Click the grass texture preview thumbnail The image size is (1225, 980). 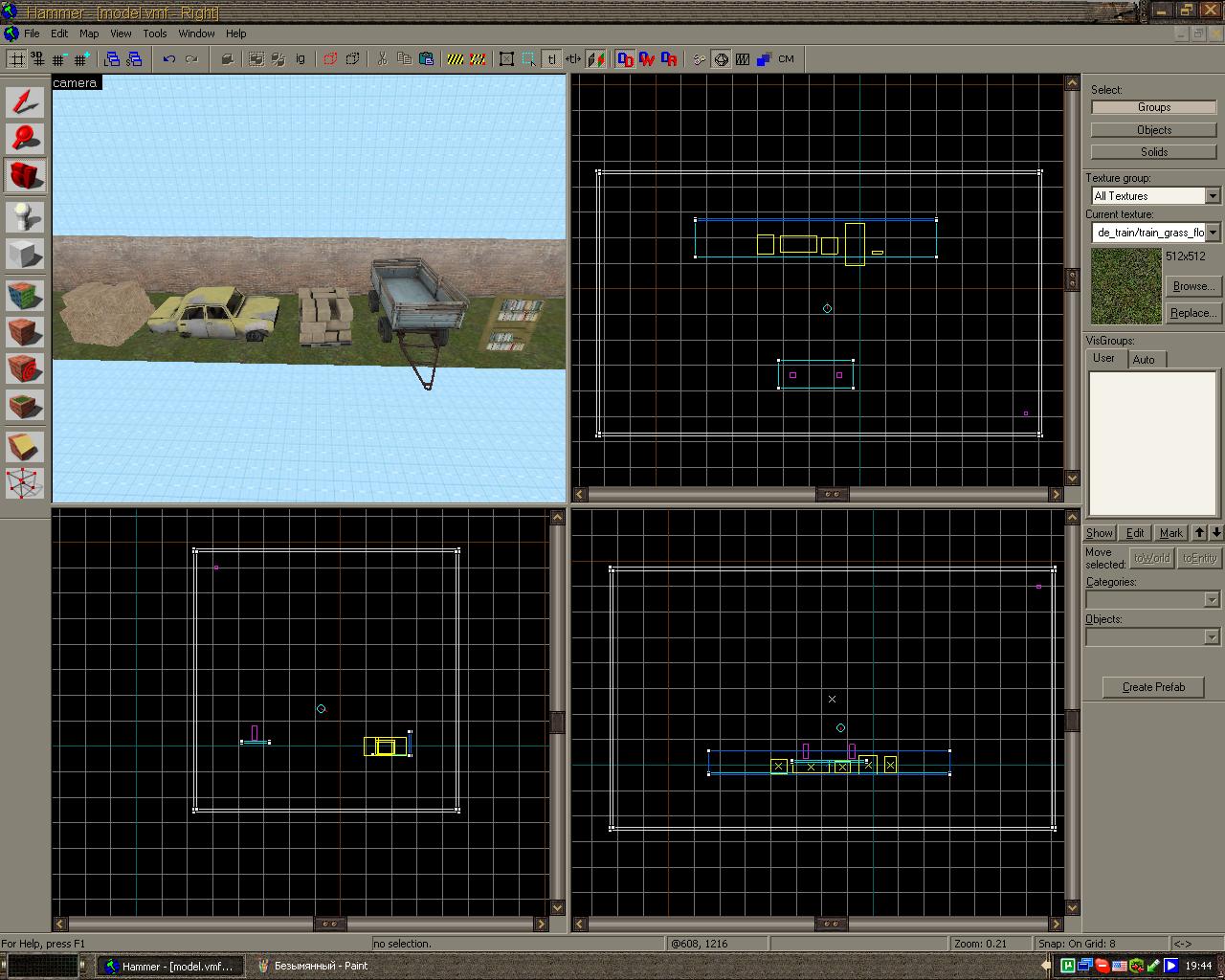tap(1125, 287)
